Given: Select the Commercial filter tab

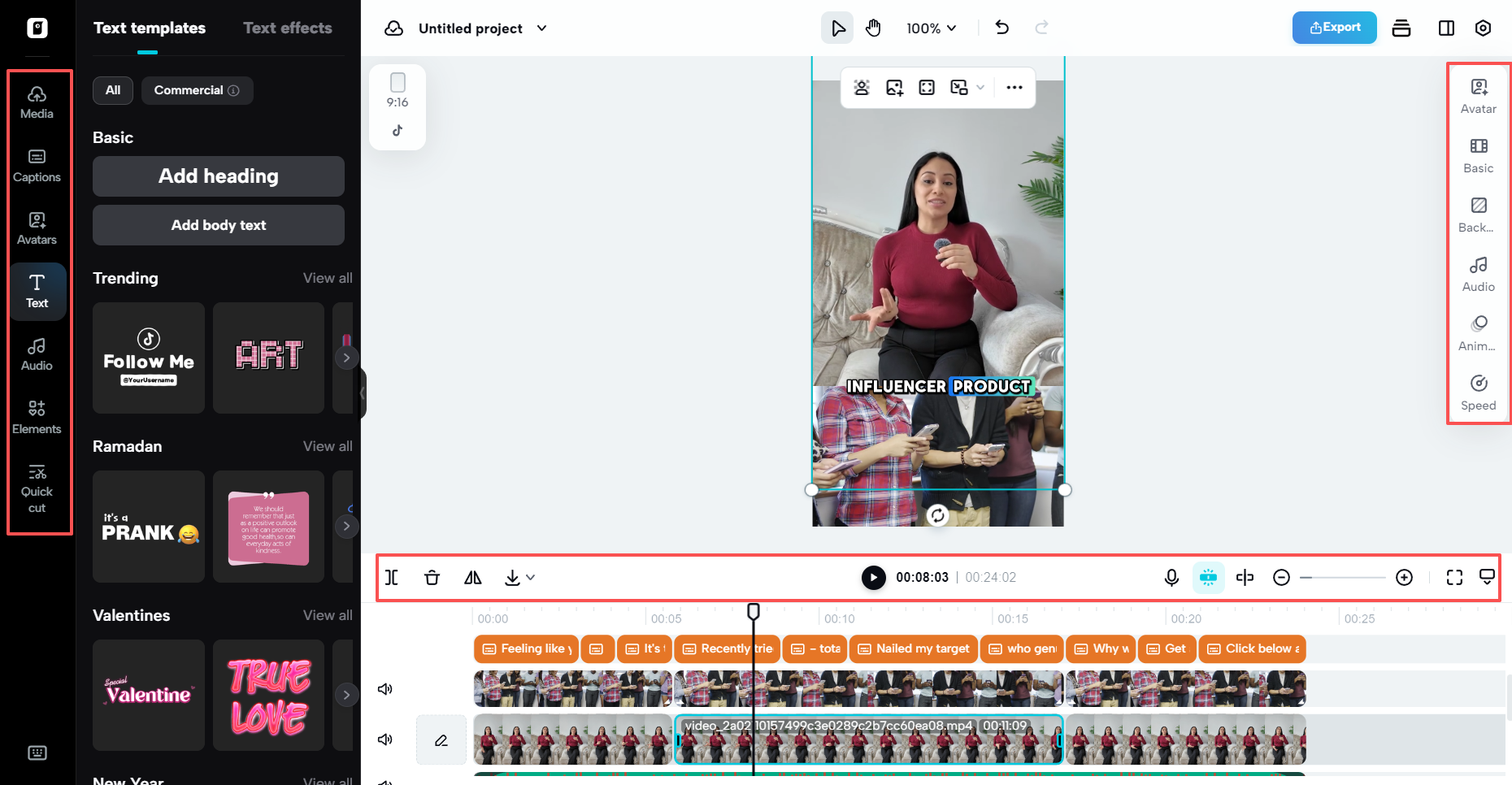Looking at the screenshot, I should point(197,90).
